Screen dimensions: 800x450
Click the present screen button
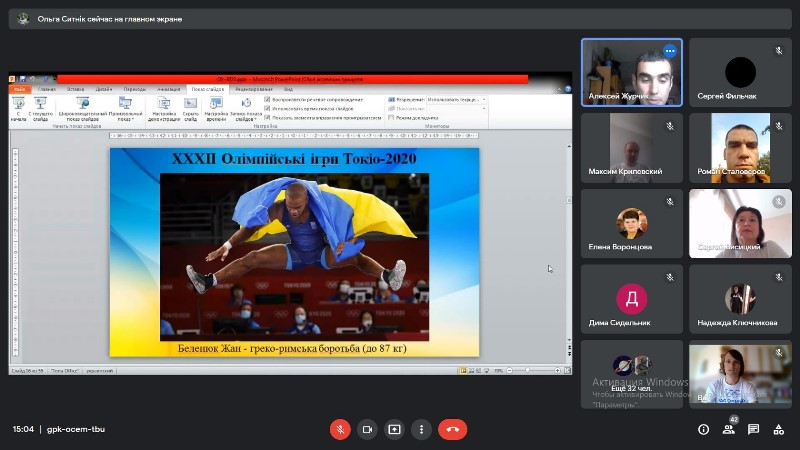pyautogui.click(x=394, y=429)
